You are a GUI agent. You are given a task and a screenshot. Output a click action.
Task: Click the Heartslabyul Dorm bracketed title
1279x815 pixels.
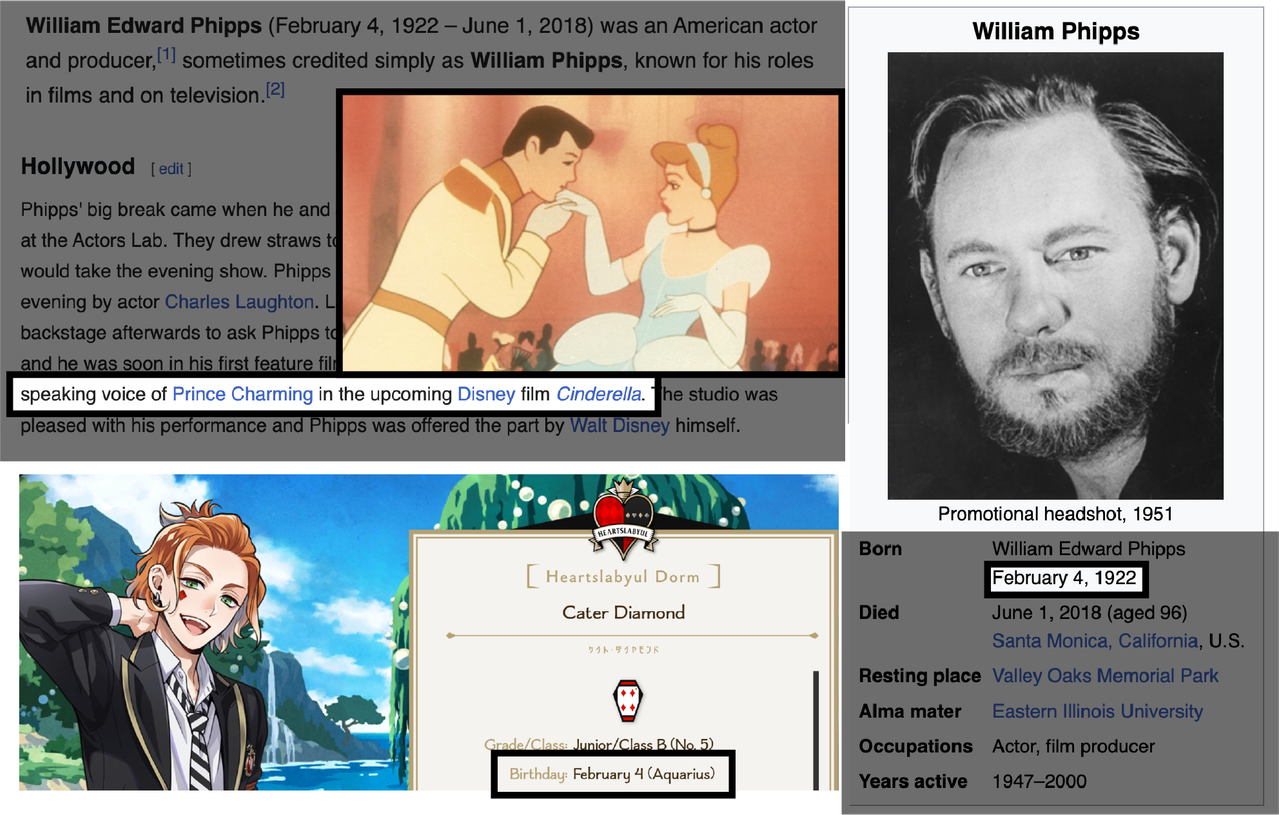click(x=622, y=577)
